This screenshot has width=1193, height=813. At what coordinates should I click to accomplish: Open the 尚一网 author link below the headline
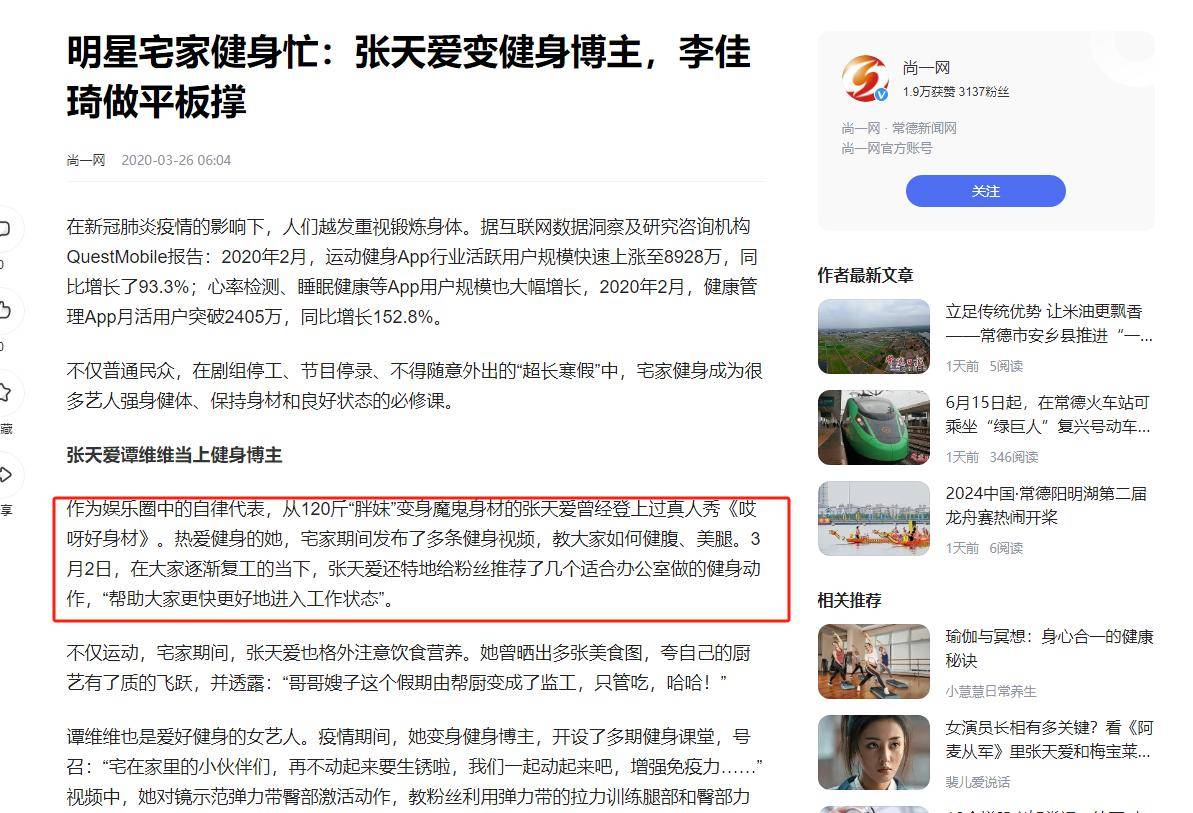pos(85,160)
